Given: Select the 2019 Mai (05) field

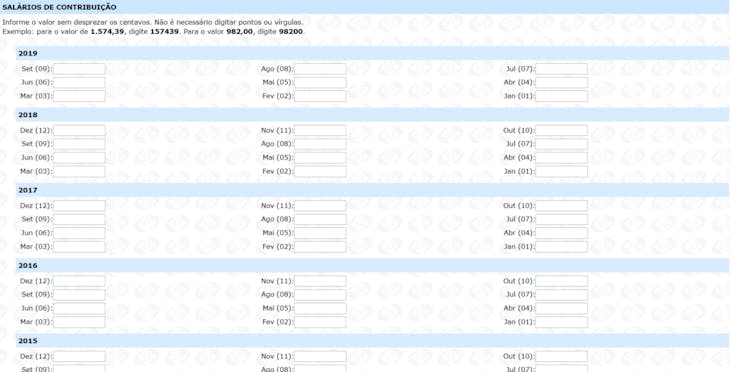Looking at the screenshot, I should tap(320, 83).
